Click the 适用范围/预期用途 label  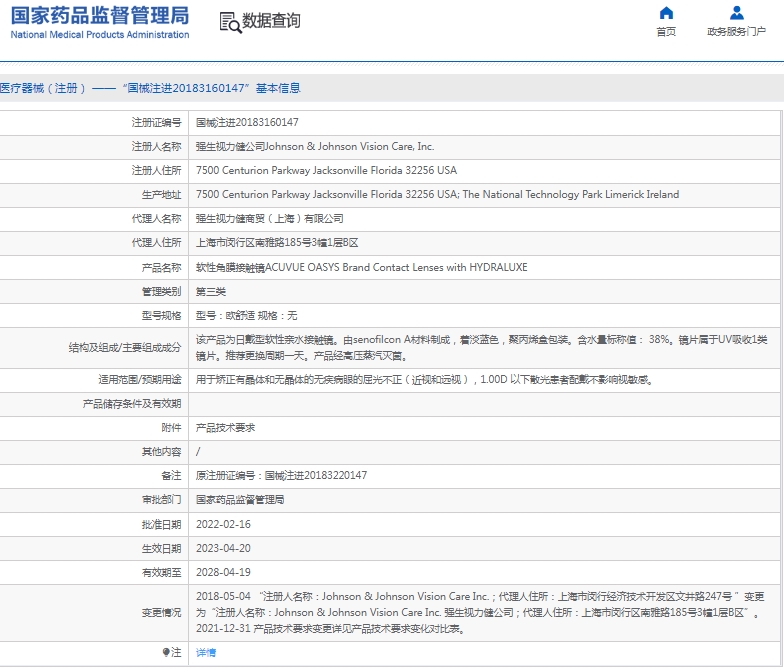tap(140, 380)
